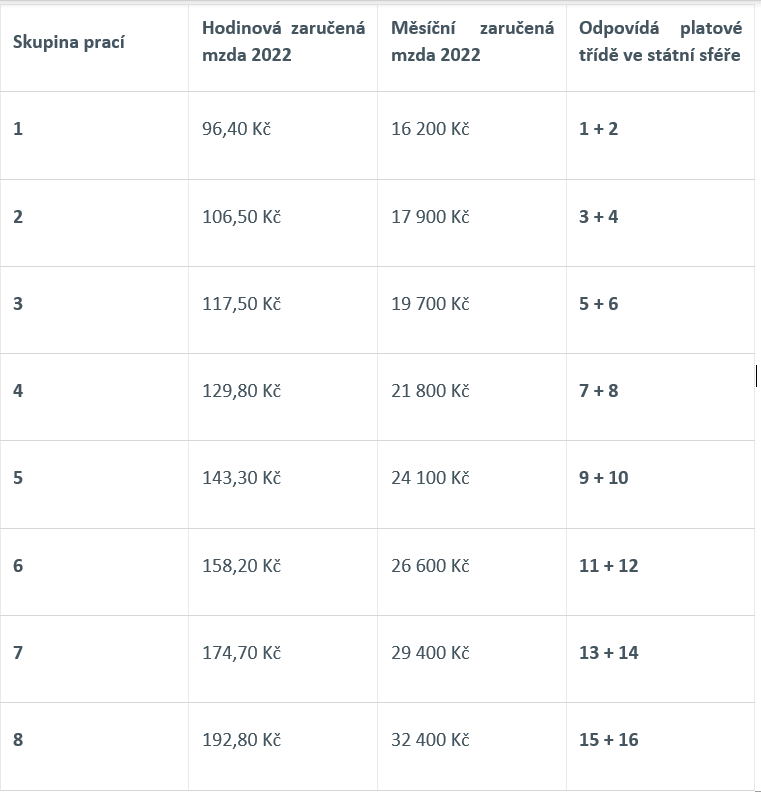Click the 24 100 Kč cell
Image resolution: width=761 pixels, height=792 pixels.
pos(430,477)
